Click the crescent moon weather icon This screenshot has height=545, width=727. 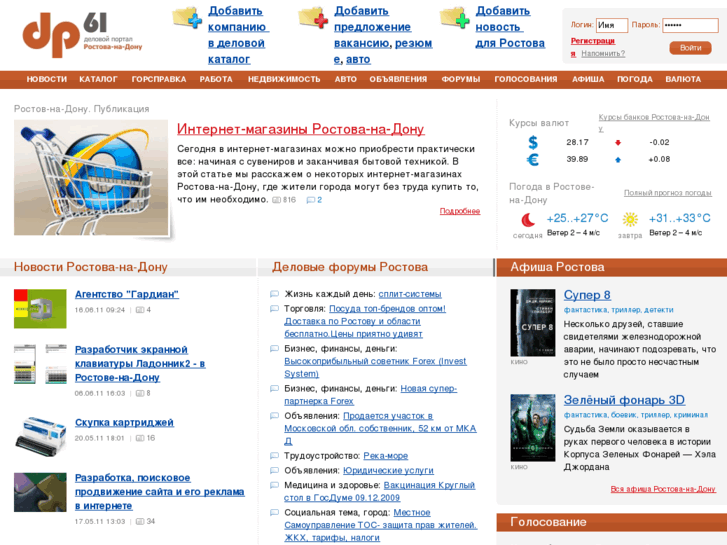528,219
